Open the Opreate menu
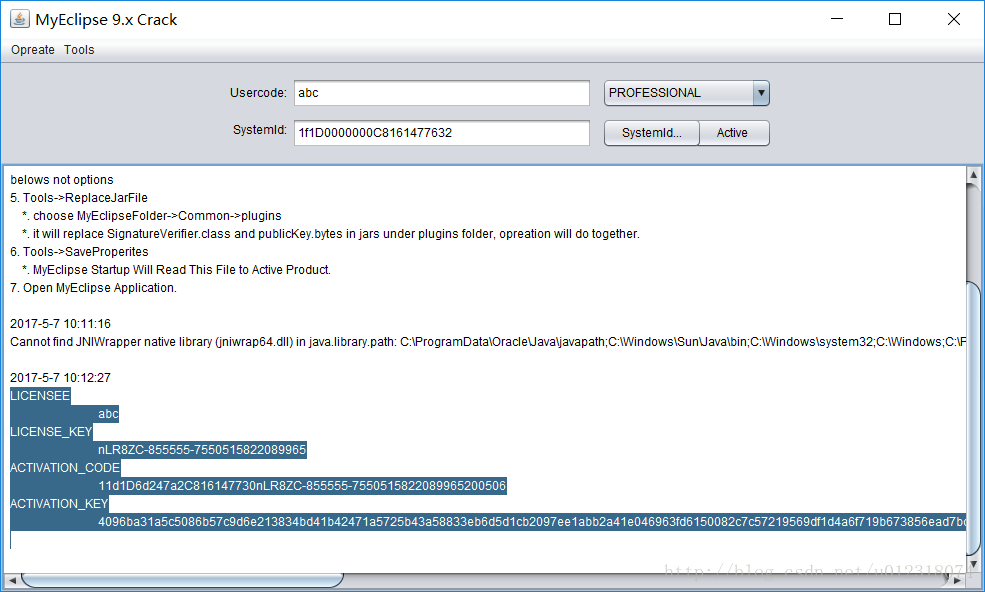Image resolution: width=985 pixels, height=592 pixels. (33, 50)
